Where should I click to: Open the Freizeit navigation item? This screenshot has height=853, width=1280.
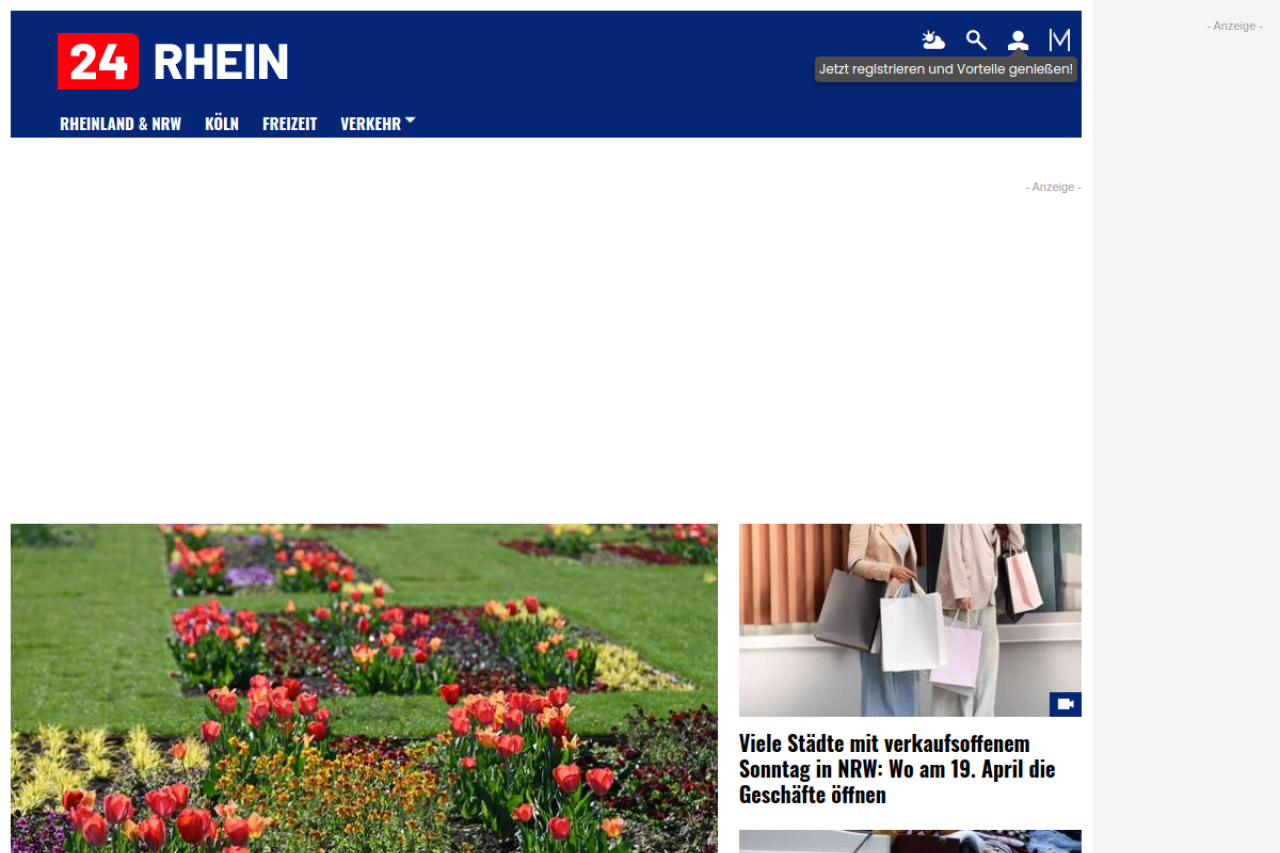click(289, 124)
